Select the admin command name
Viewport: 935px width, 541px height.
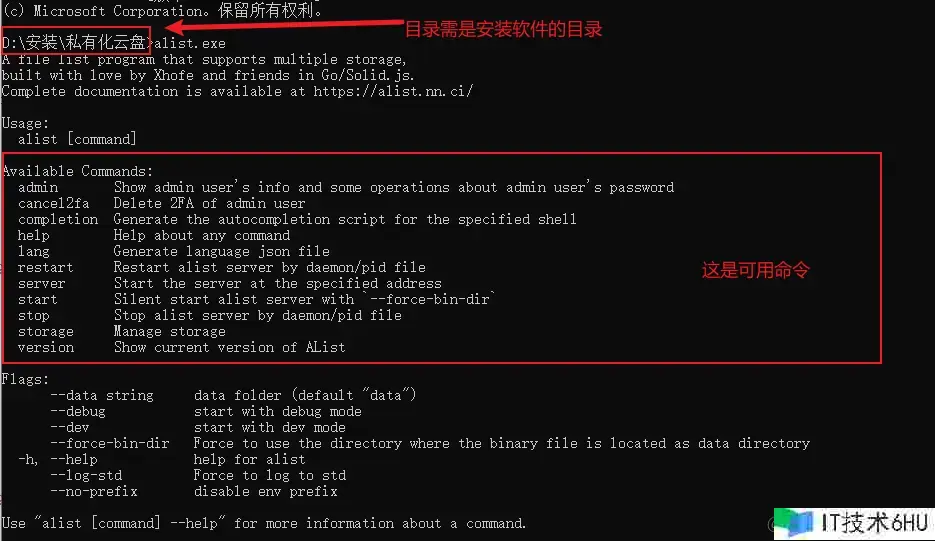coord(38,187)
